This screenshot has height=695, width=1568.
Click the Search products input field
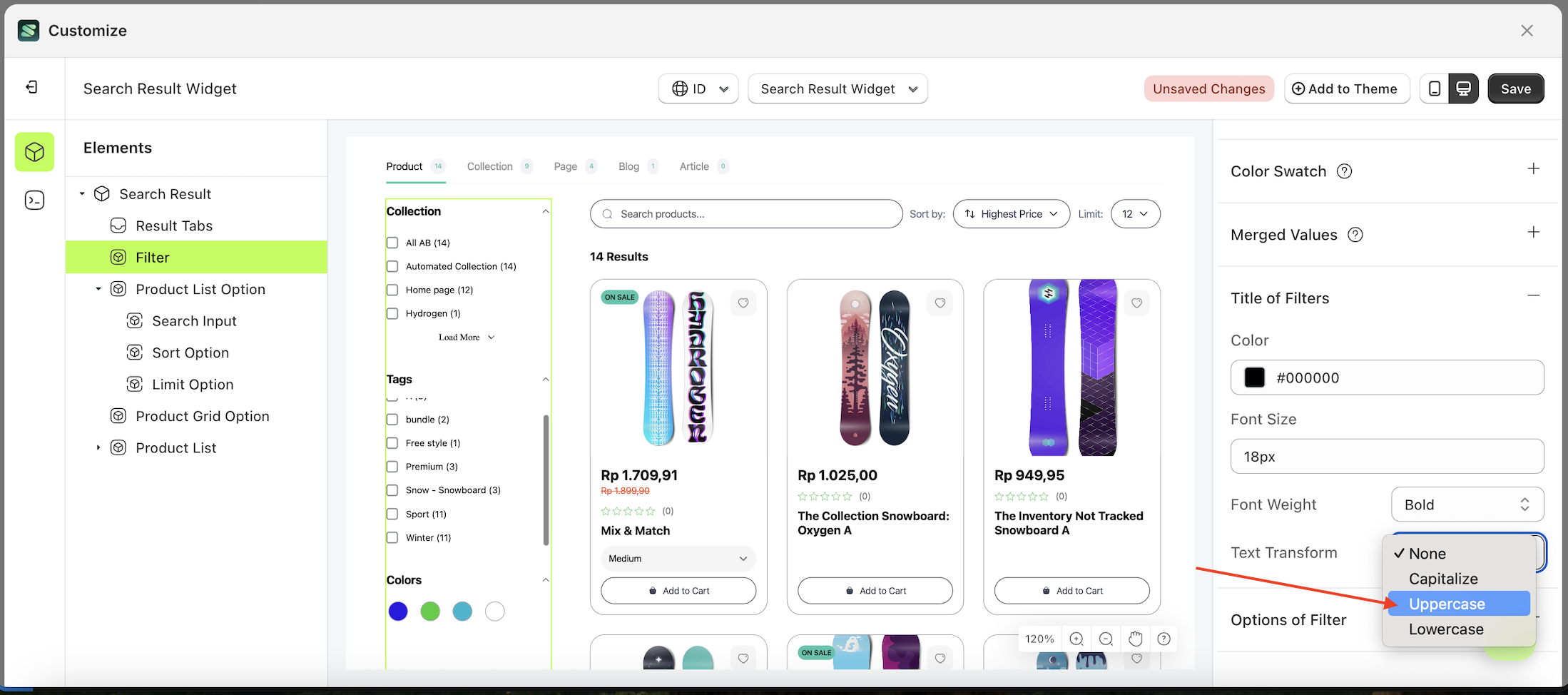tap(745, 213)
